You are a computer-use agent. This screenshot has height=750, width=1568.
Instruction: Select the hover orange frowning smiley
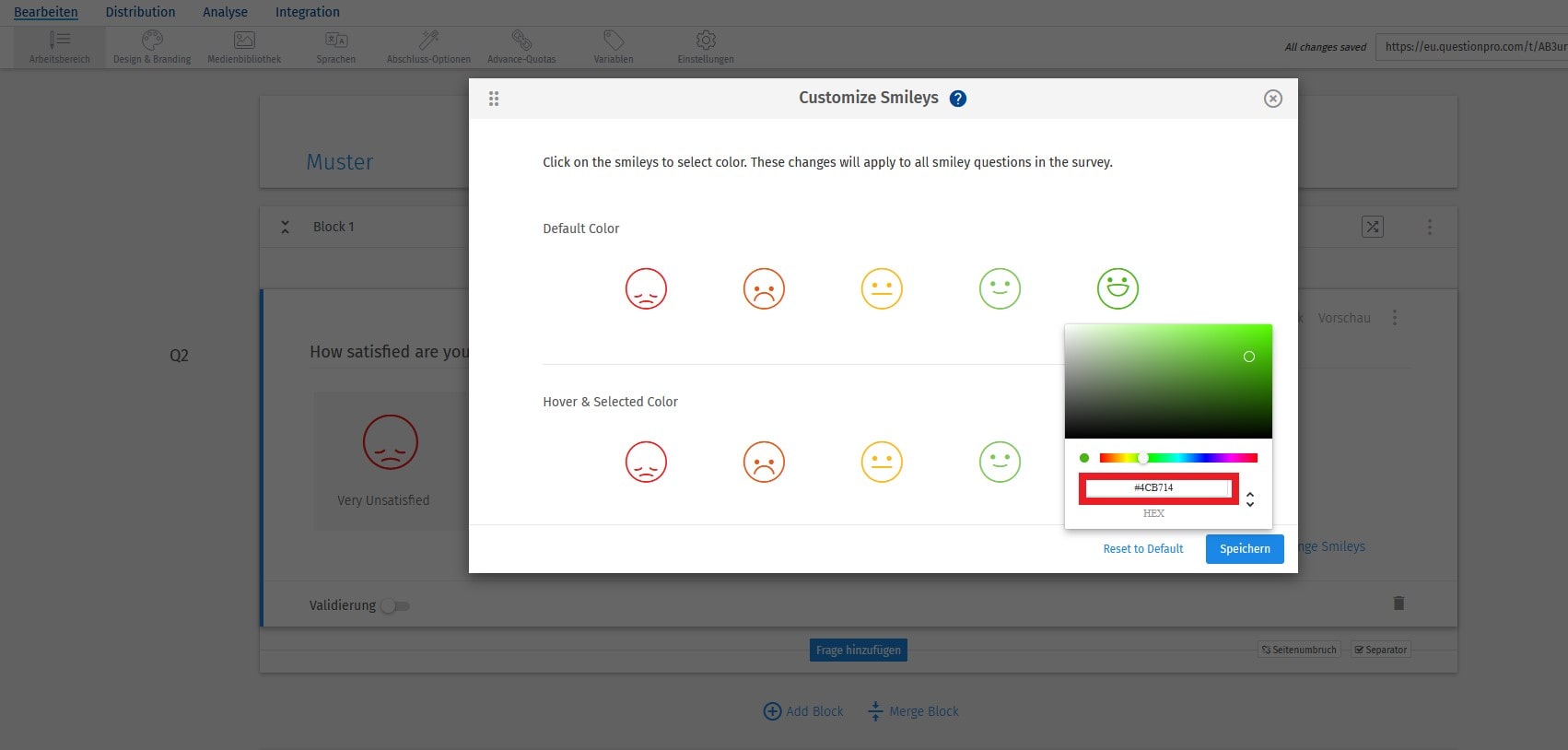pyautogui.click(x=764, y=462)
